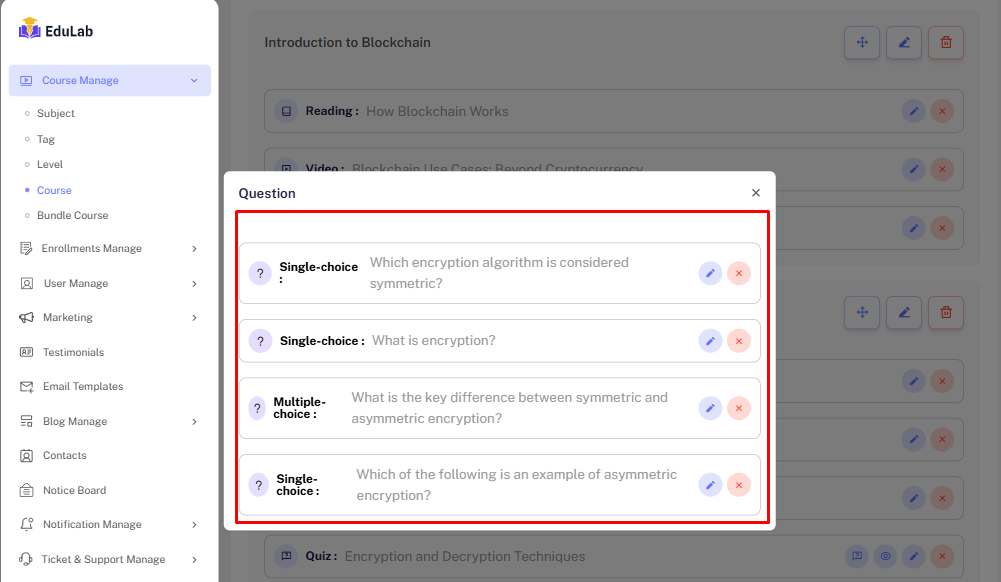Screen dimensions: 1001x582
Task: Open the Testimonials page
Action: 73,353
